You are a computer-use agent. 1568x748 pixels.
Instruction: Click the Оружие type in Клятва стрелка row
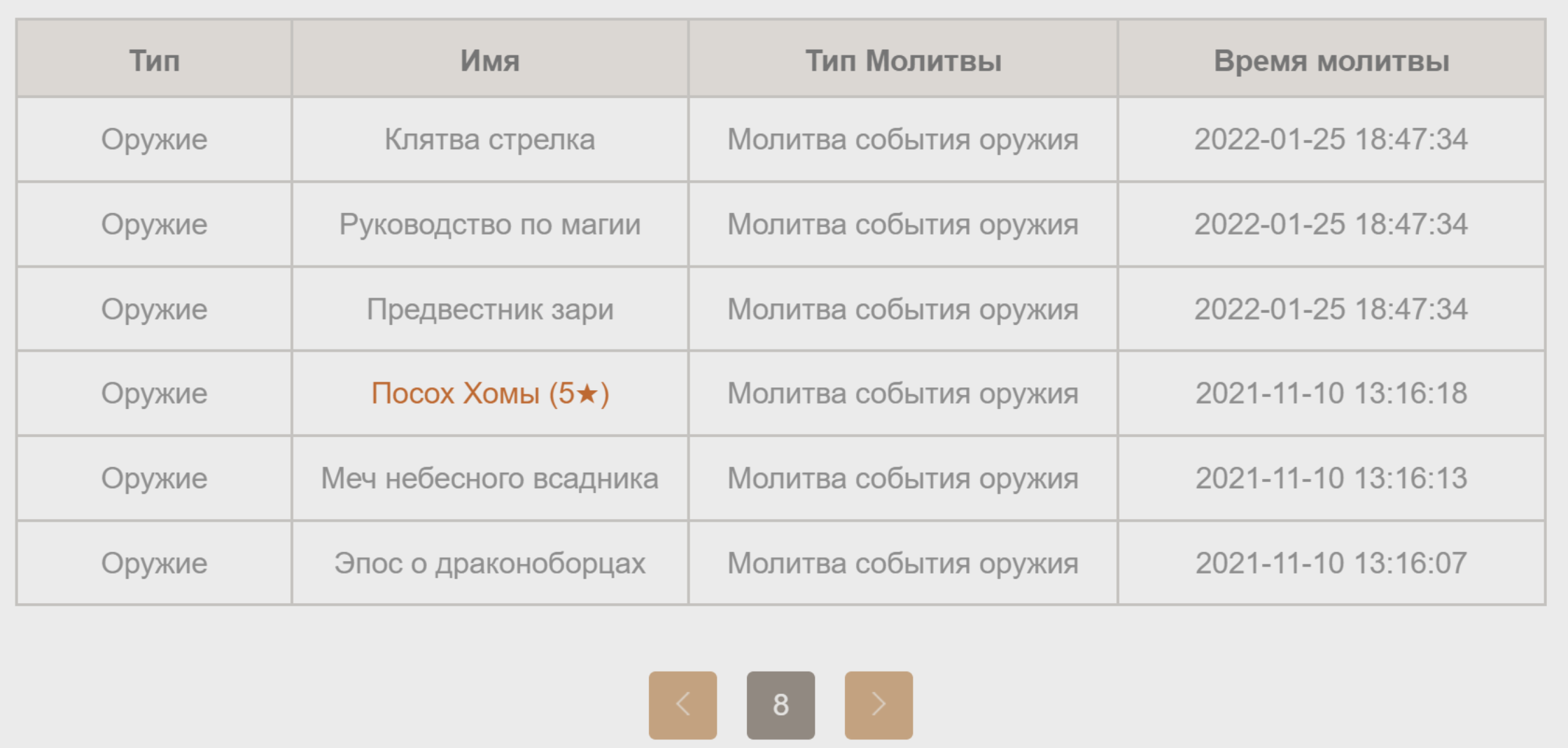(154, 139)
